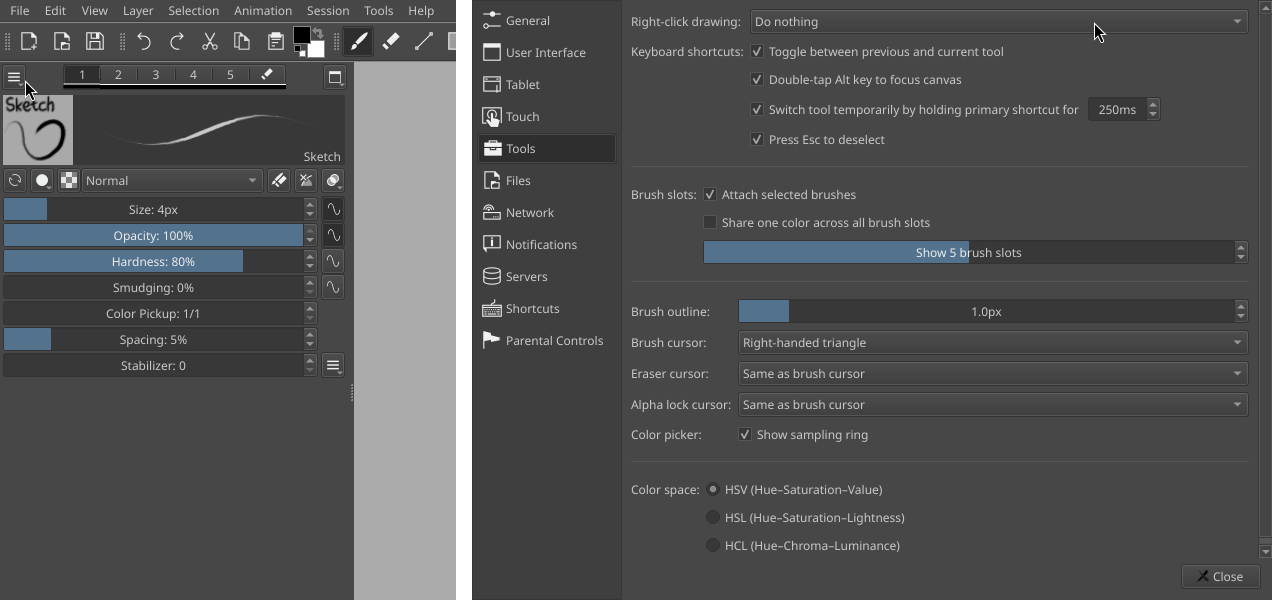Click the black foreground color swatch
1272x600 pixels.
(x=301, y=36)
